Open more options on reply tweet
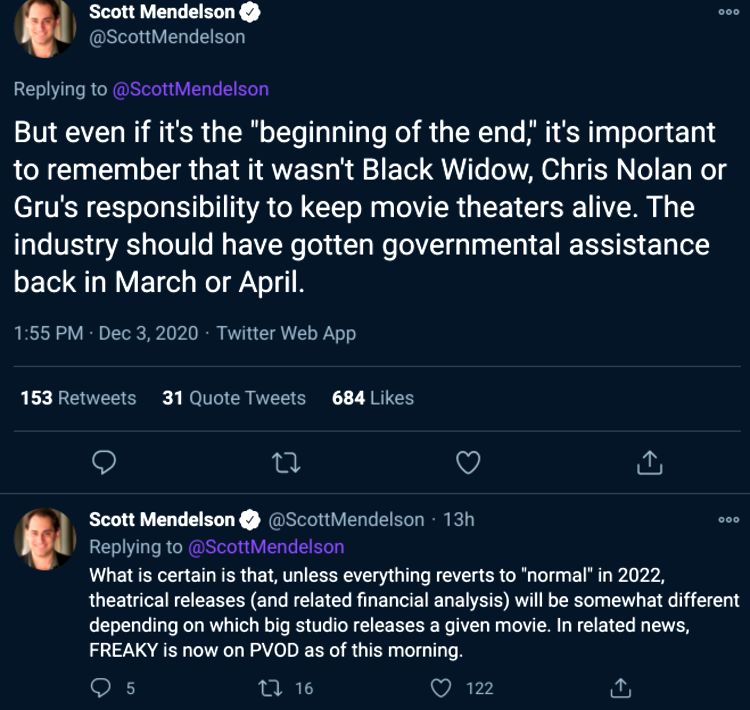The image size is (750, 710). tap(729, 520)
